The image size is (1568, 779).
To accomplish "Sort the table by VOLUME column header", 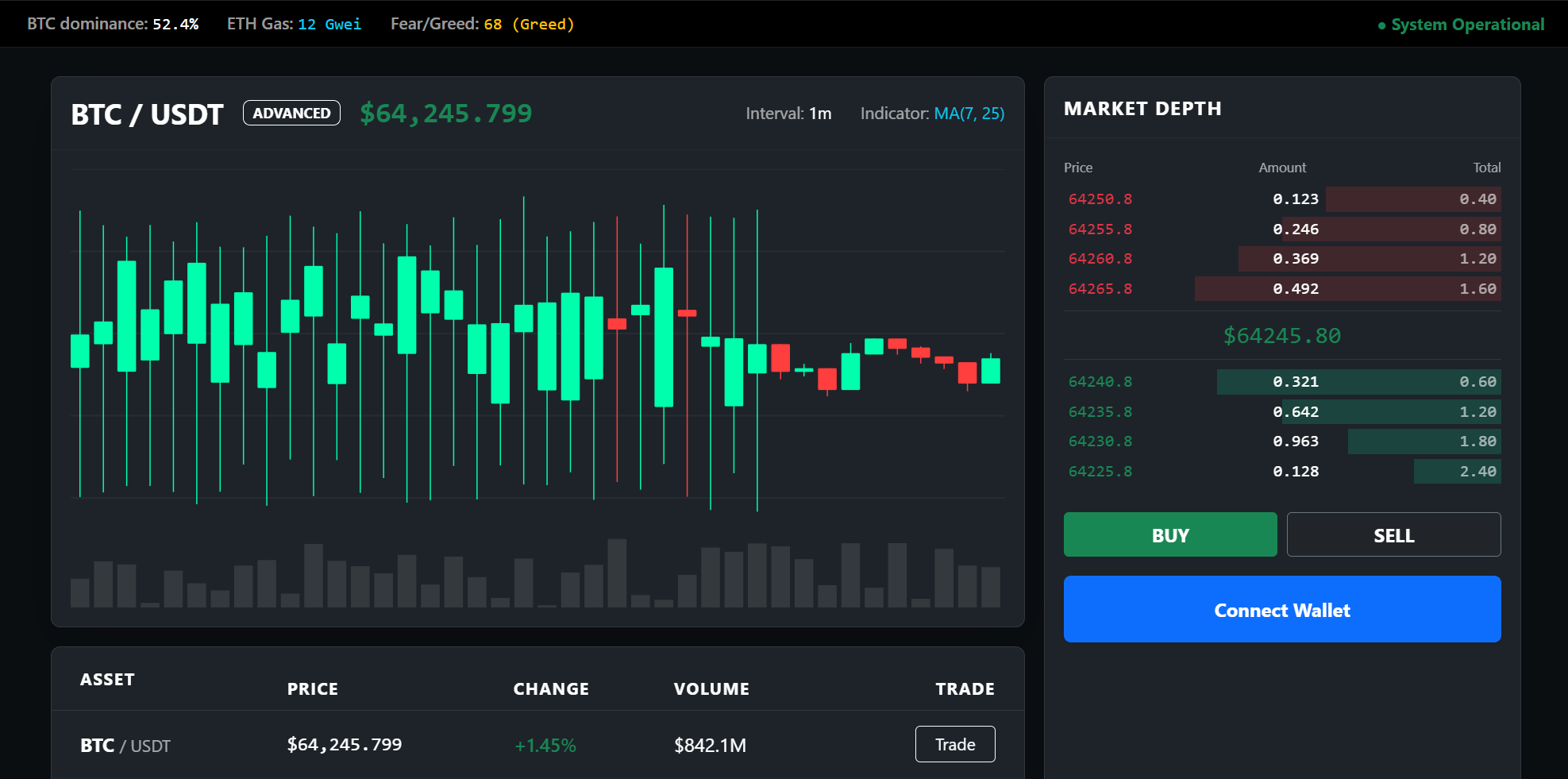I will click(711, 688).
